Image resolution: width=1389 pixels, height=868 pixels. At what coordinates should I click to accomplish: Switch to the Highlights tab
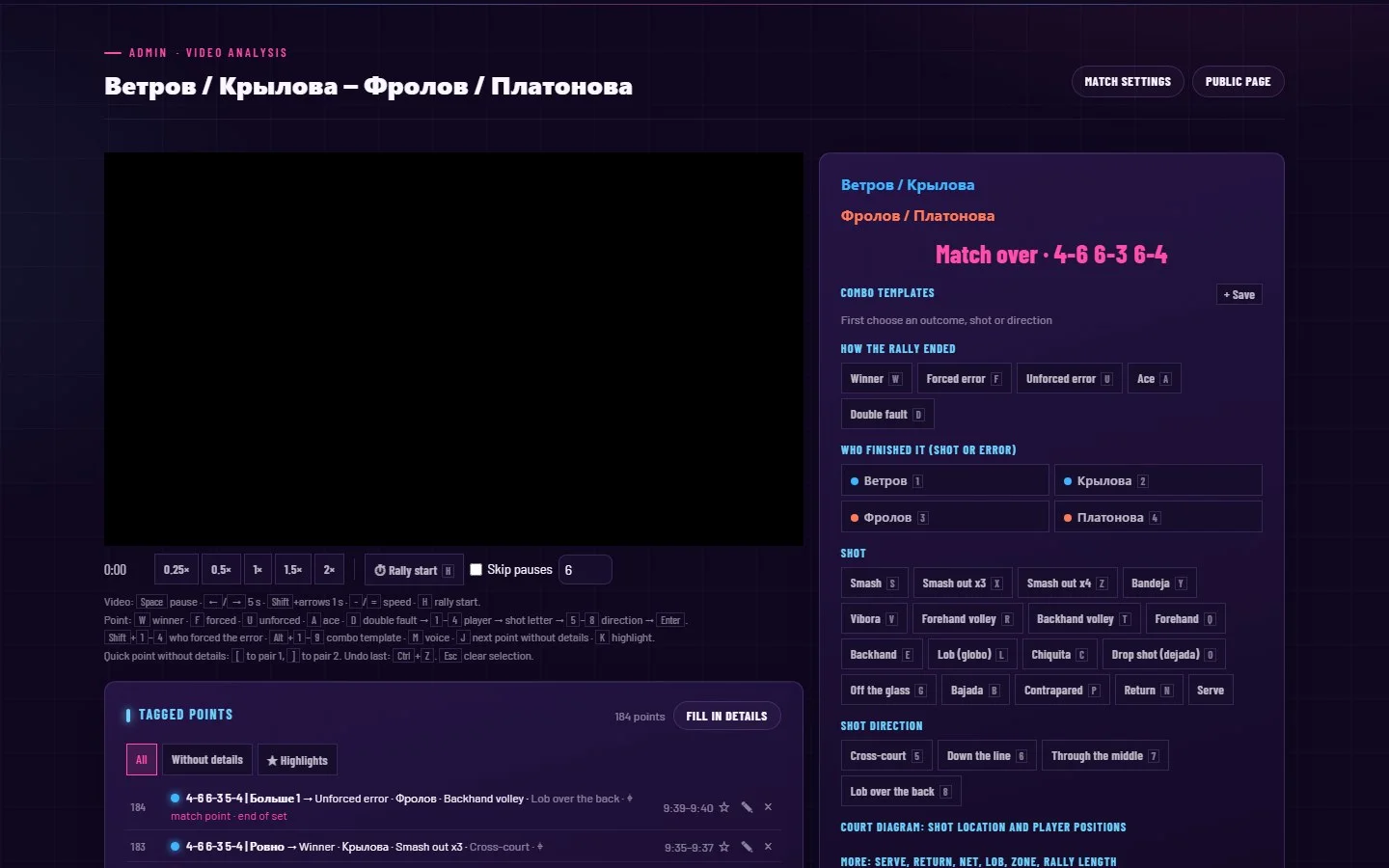pyautogui.click(x=297, y=760)
